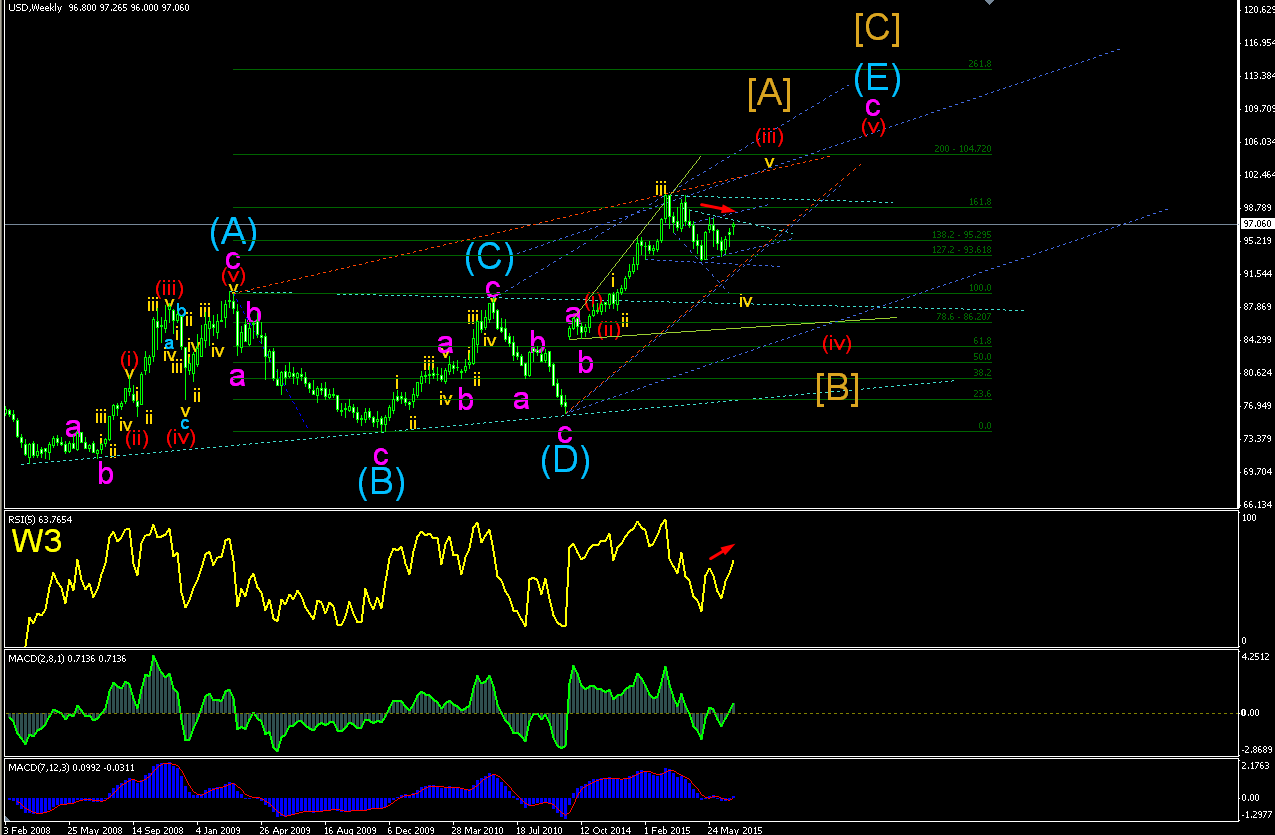Click the 38.2 Fibonacci level label
The height and width of the screenshot is (835, 1275).
[x=981, y=373]
